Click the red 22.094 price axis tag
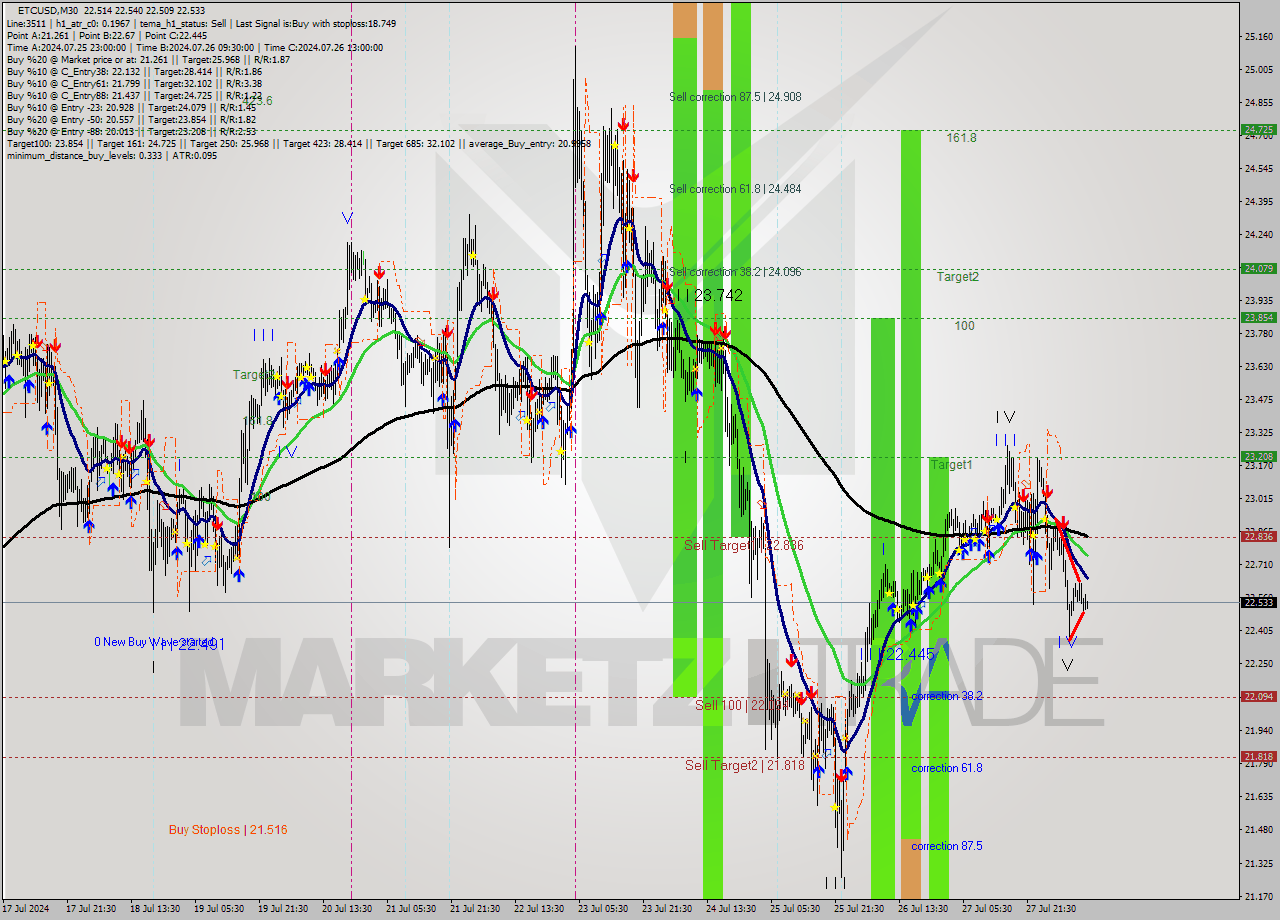The height and width of the screenshot is (920, 1280). pyautogui.click(x=1258, y=696)
